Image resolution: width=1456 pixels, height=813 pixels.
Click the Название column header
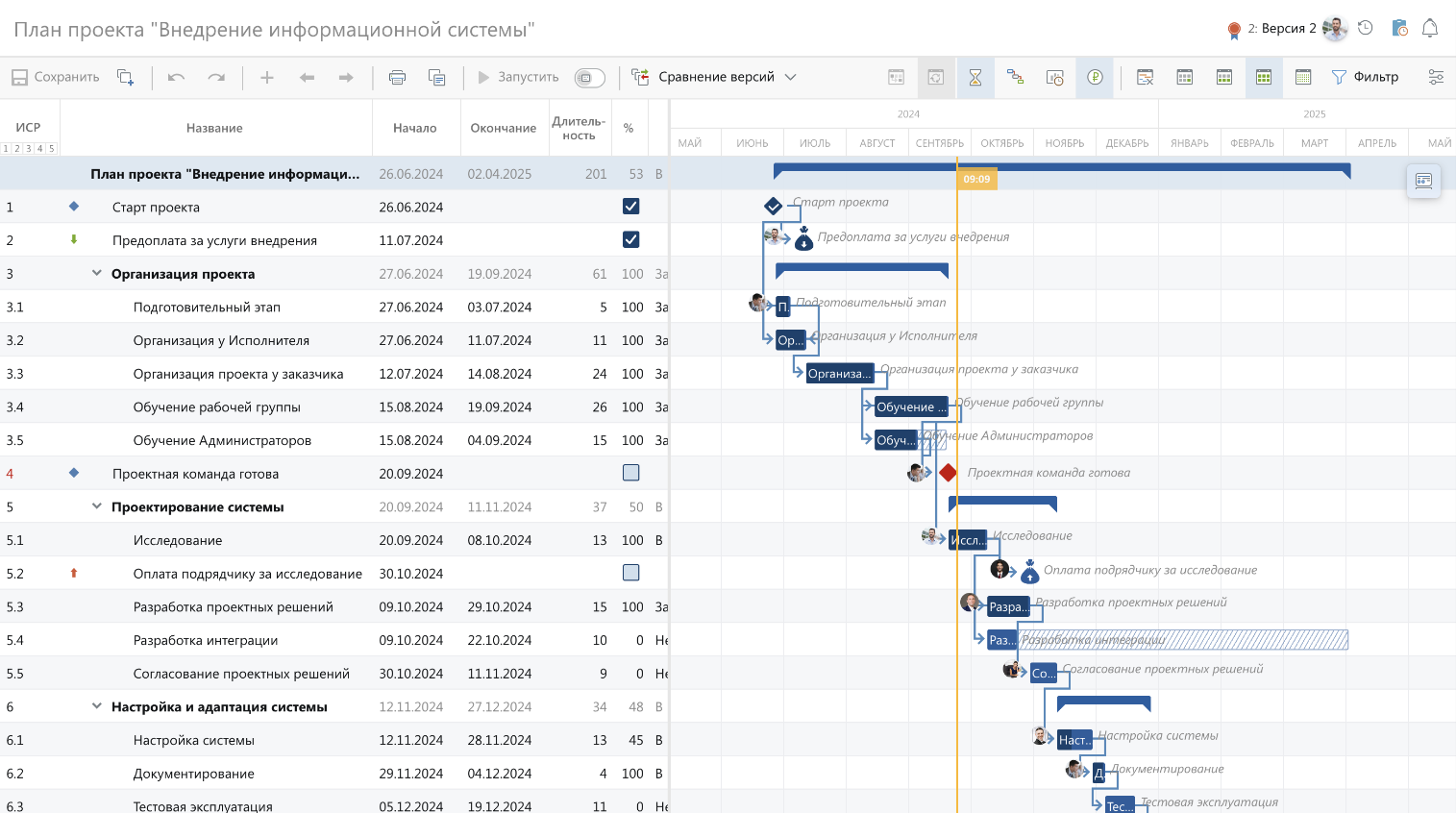214,128
